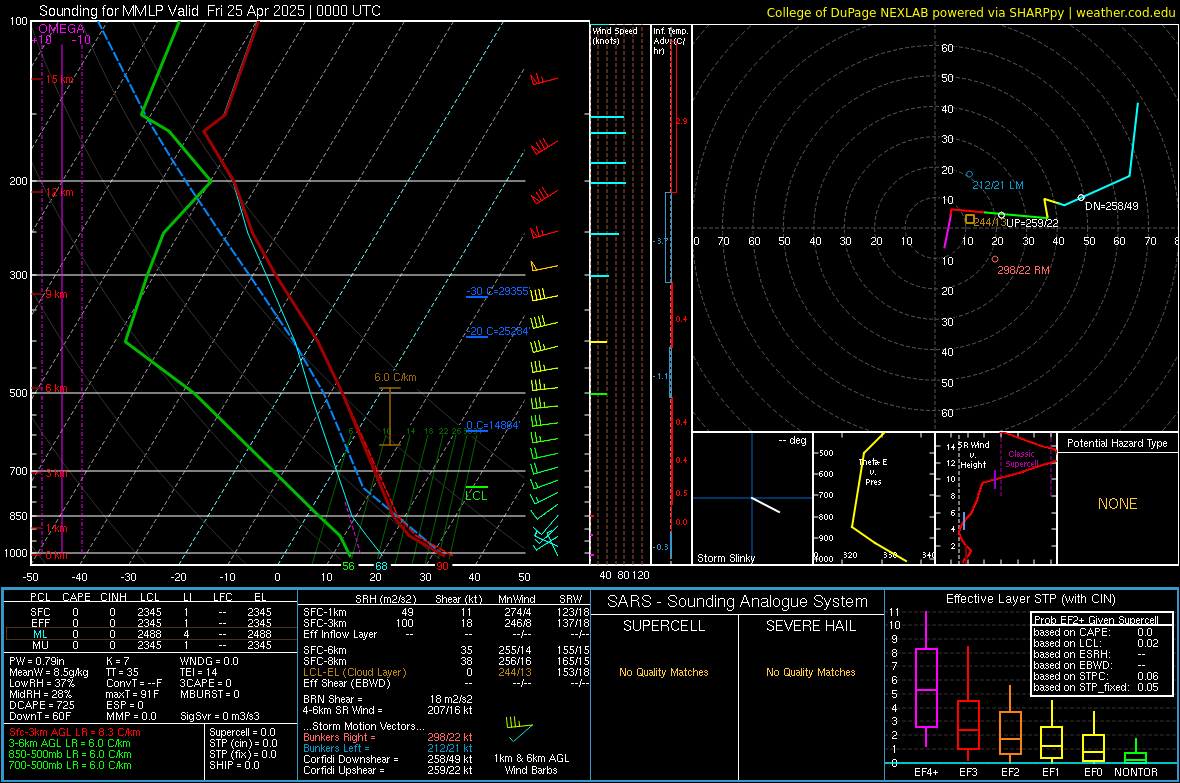Click the -20 C=25284' level label
The height and width of the screenshot is (783, 1180).
[497, 331]
